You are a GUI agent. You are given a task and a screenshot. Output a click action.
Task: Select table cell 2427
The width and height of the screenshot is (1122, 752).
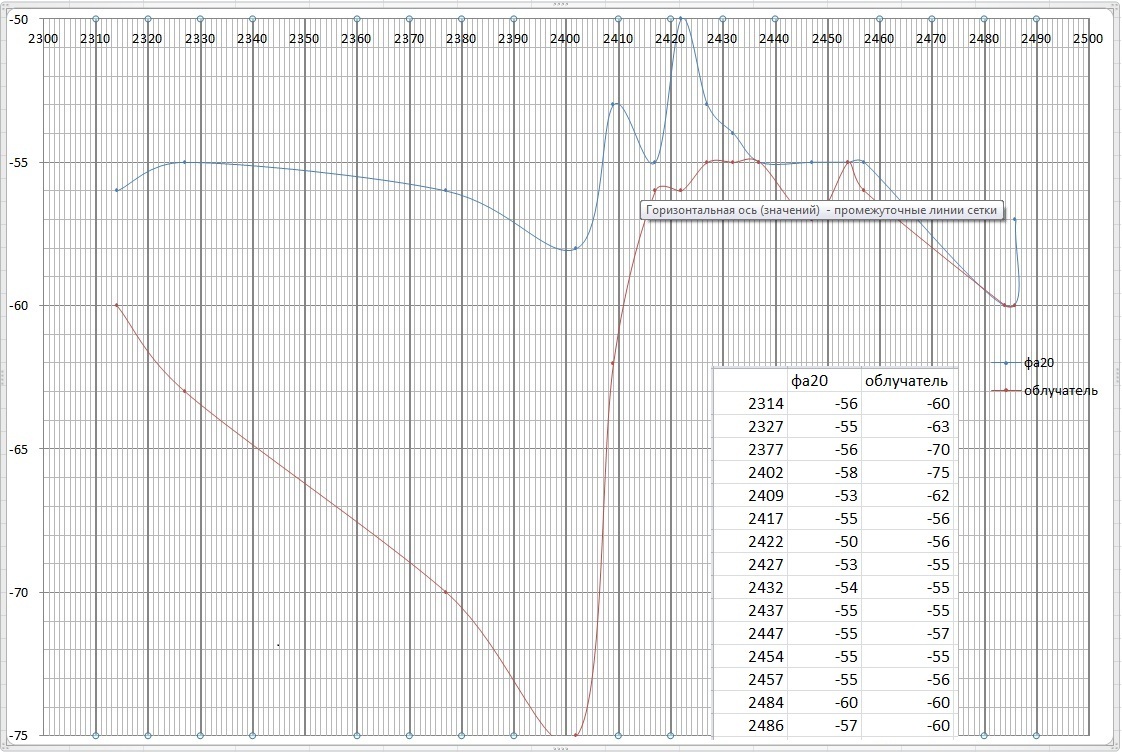coord(766,565)
